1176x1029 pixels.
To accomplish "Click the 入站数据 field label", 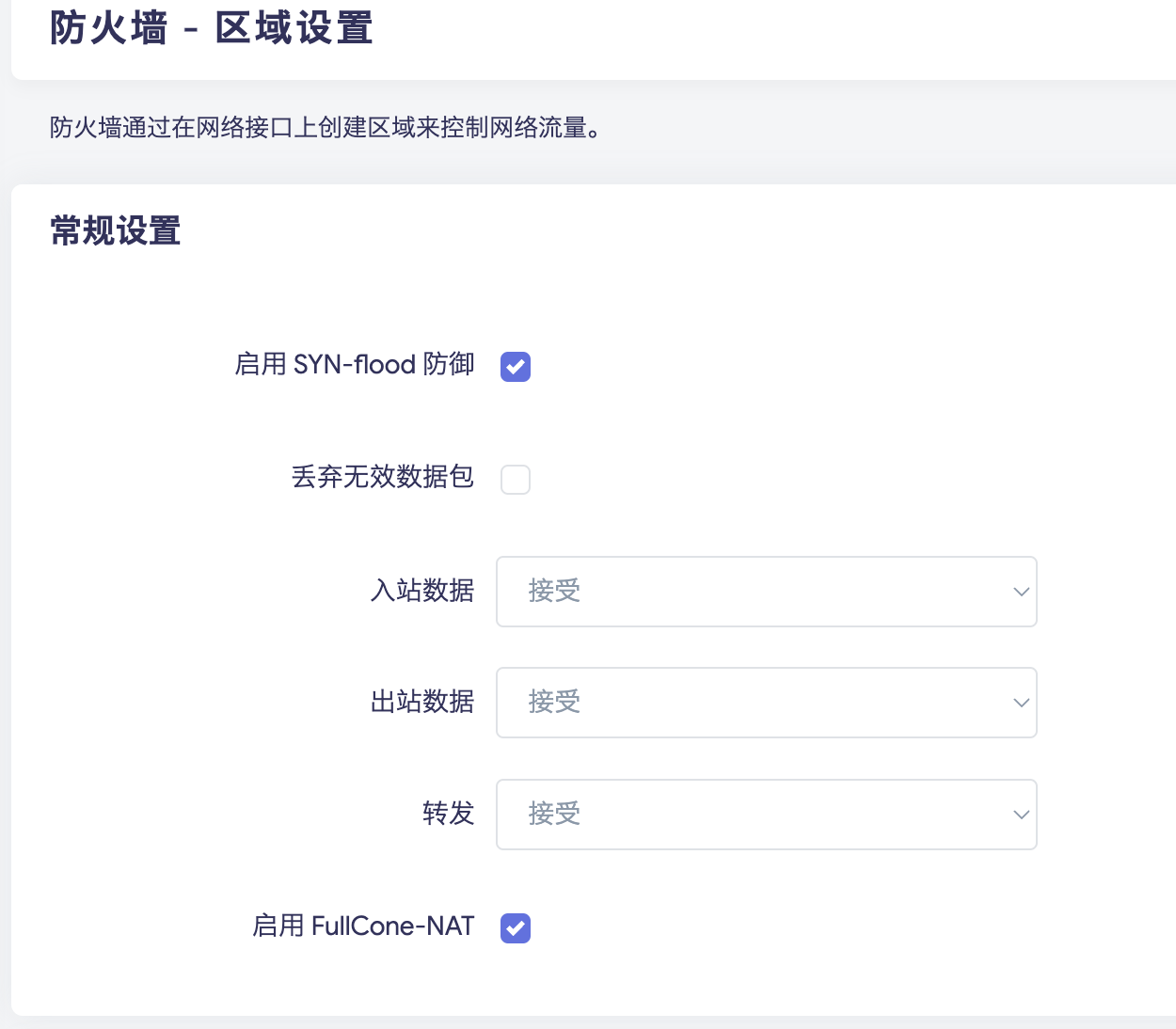I will click(422, 591).
